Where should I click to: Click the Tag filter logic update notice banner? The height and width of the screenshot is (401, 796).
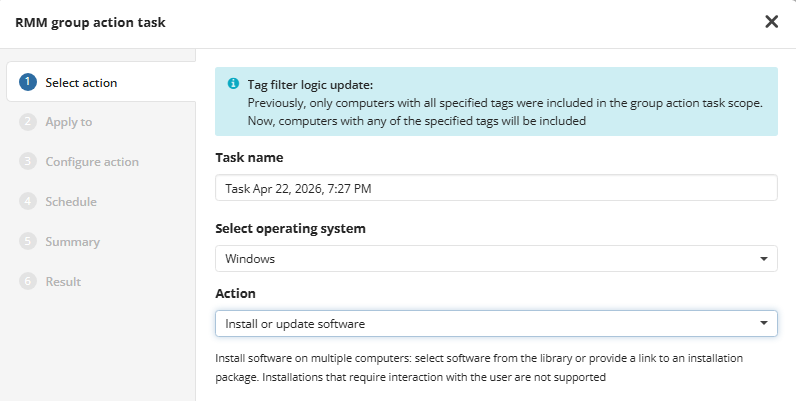click(496, 102)
